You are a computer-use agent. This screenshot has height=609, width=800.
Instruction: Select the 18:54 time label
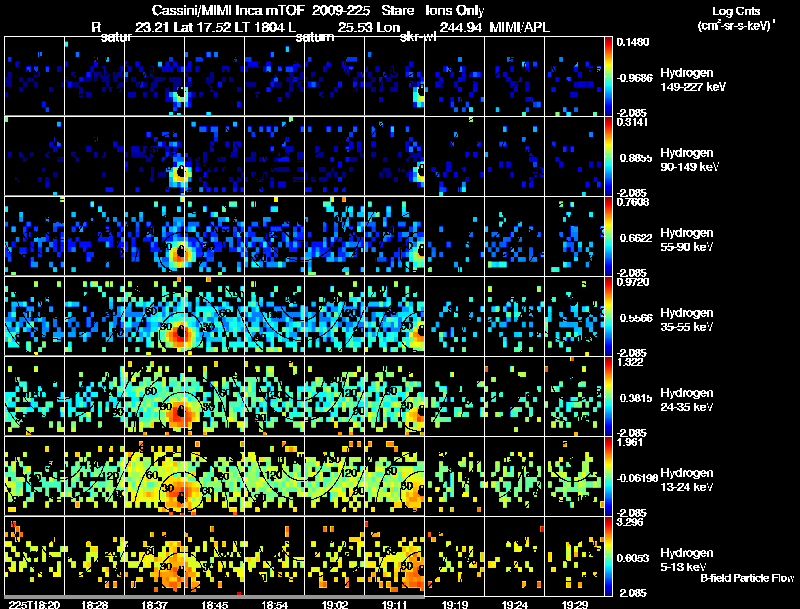tap(274, 604)
